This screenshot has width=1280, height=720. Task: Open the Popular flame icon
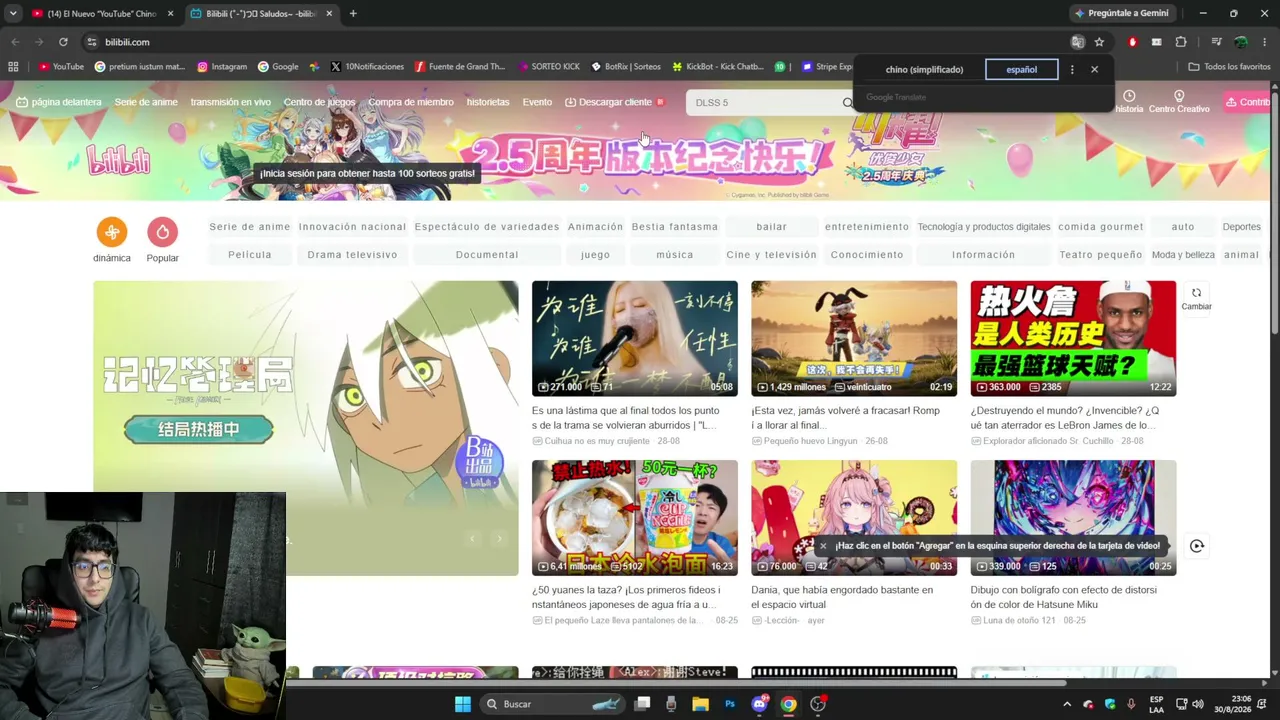(162, 232)
